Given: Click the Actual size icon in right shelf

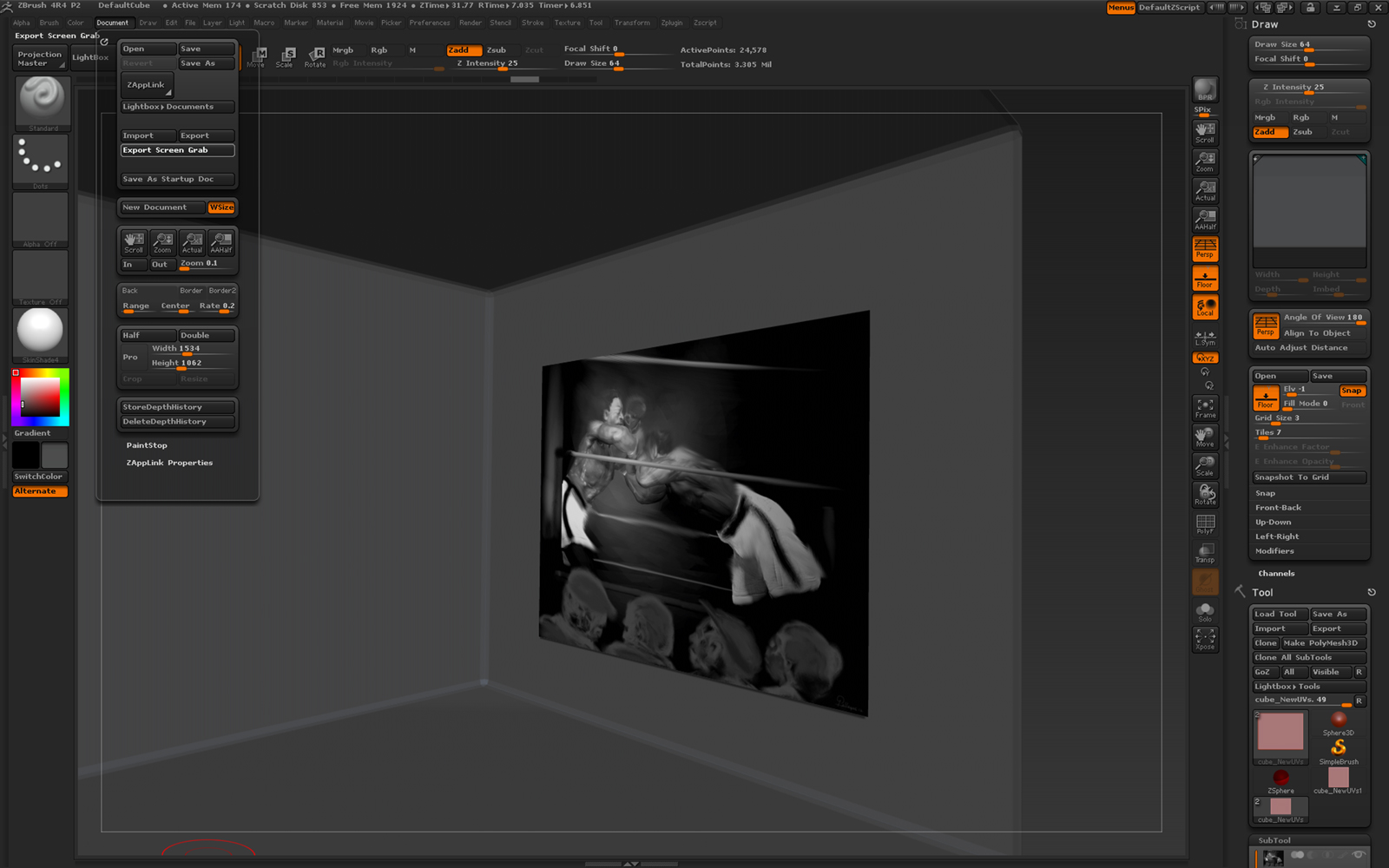Looking at the screenshot, I should pos(1205,191).
